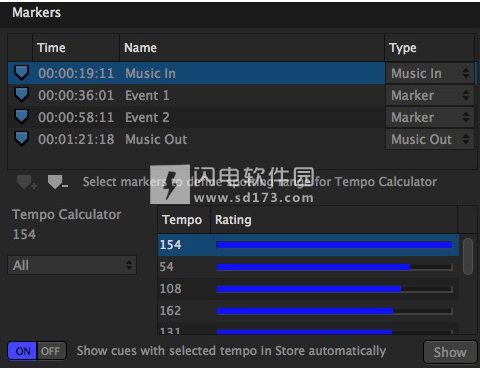Click the add marker icon with plus
The width and height of the screenshot is (480, 369).
pos(26,182)
